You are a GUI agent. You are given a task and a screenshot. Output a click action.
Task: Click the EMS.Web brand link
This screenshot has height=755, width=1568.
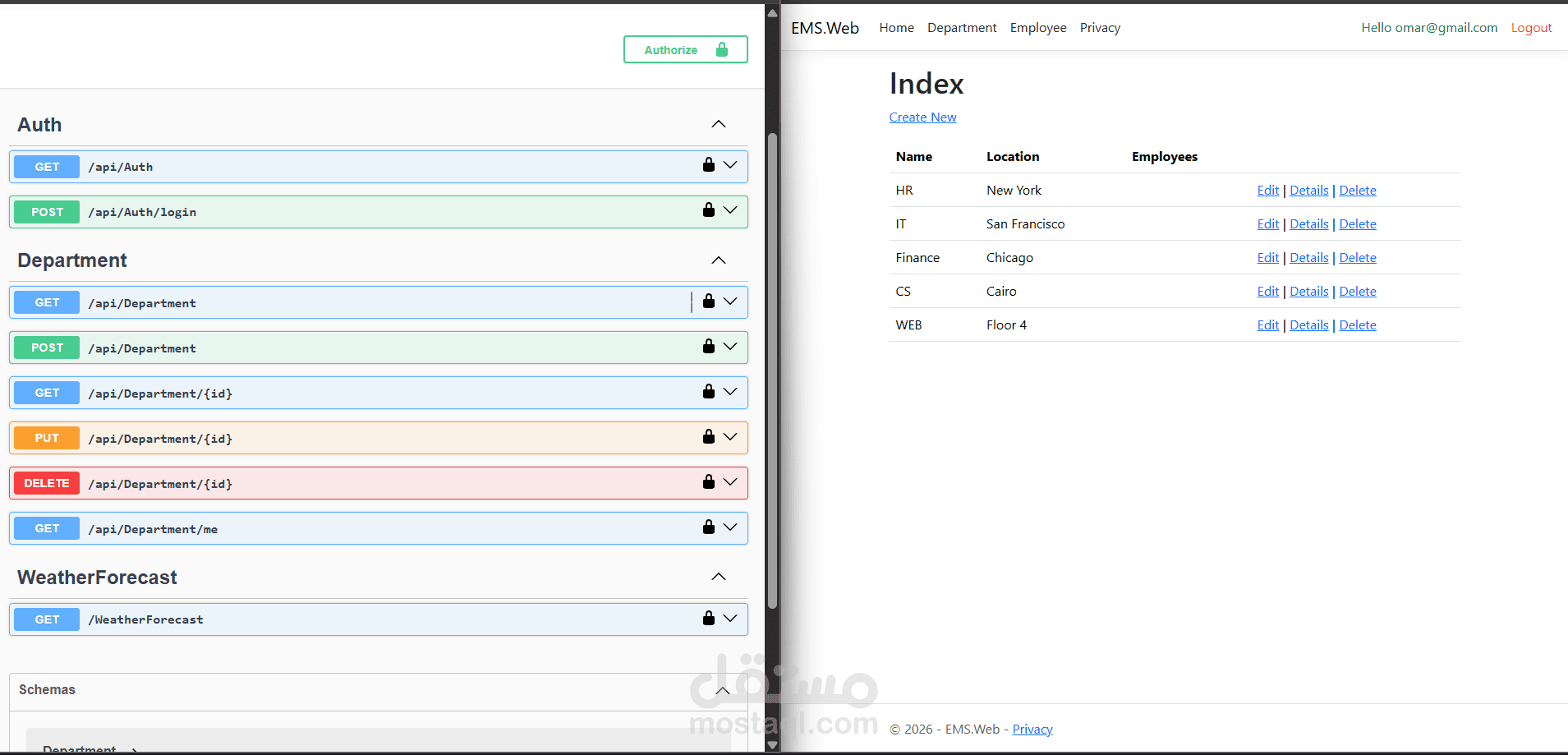pos(825,28)
